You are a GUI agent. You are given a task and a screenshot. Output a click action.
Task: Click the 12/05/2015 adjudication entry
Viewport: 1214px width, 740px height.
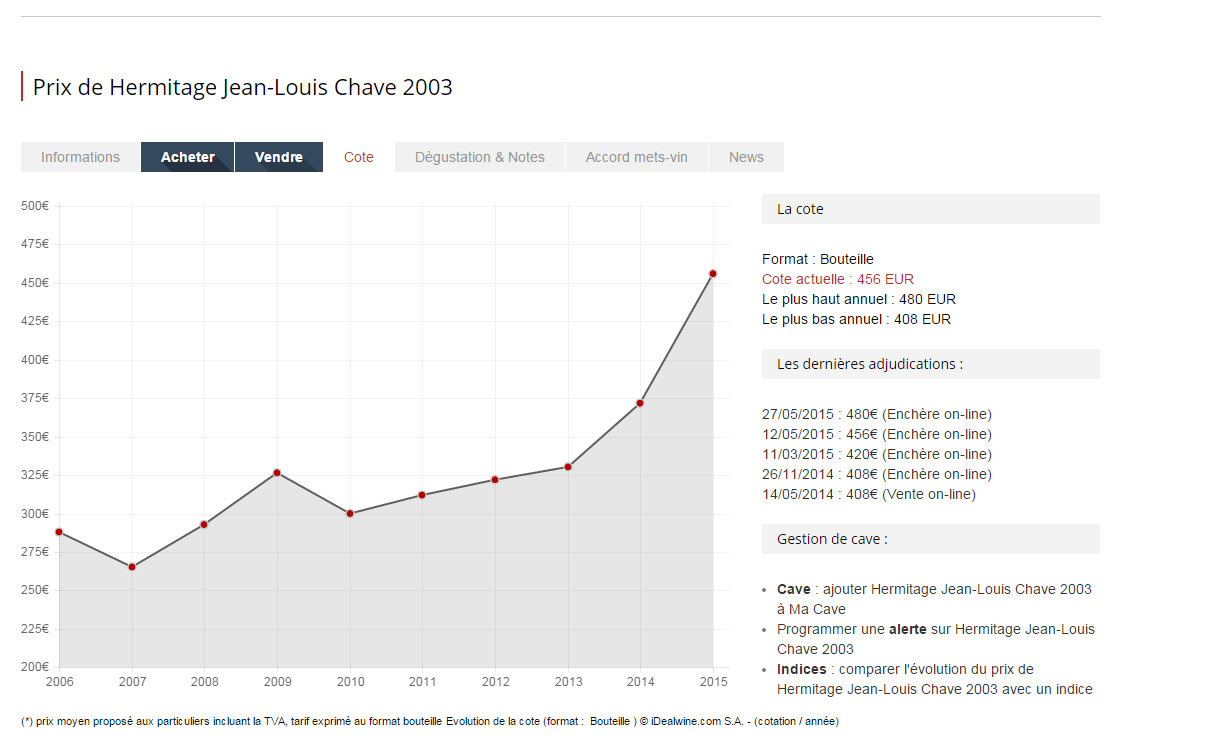877,434
